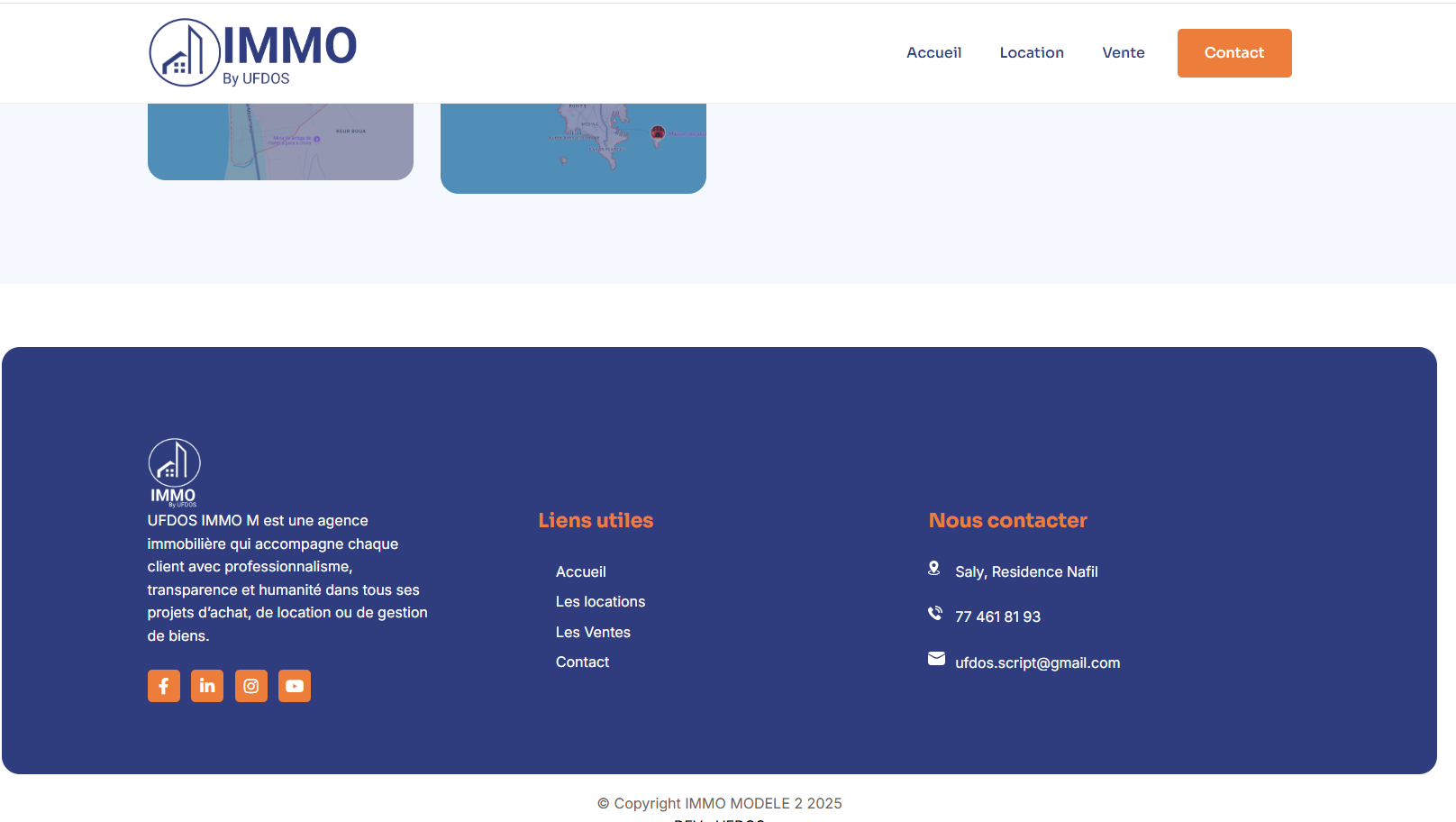Image resolution: width=1456 pixels, height=822 pixels.
Task: Click the YouTube icon in the footer
Action: 295,686
